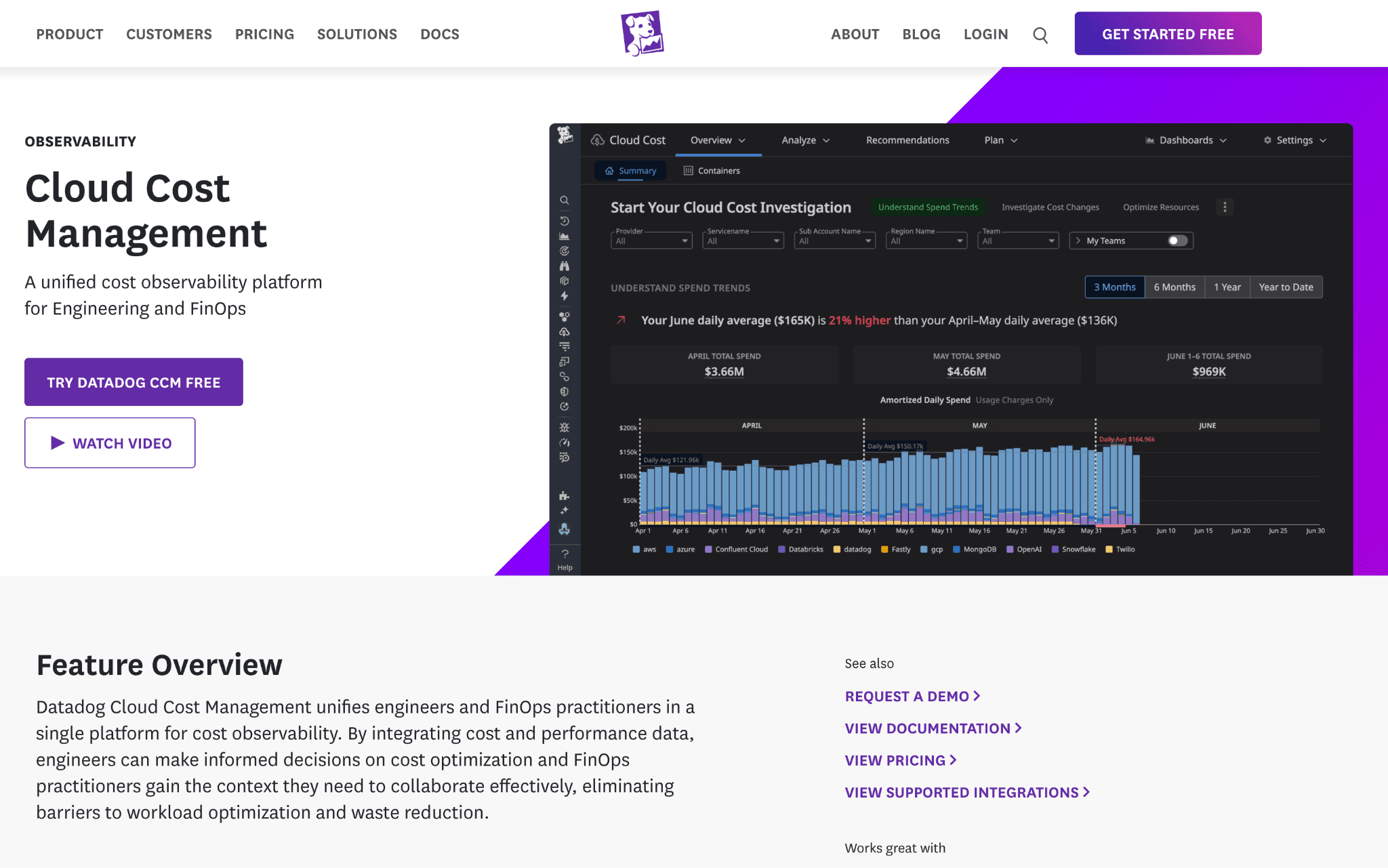Open the REQUEST A DEMO link
The height and width of the screenshot is (868, 1388).
coord(912,697)
